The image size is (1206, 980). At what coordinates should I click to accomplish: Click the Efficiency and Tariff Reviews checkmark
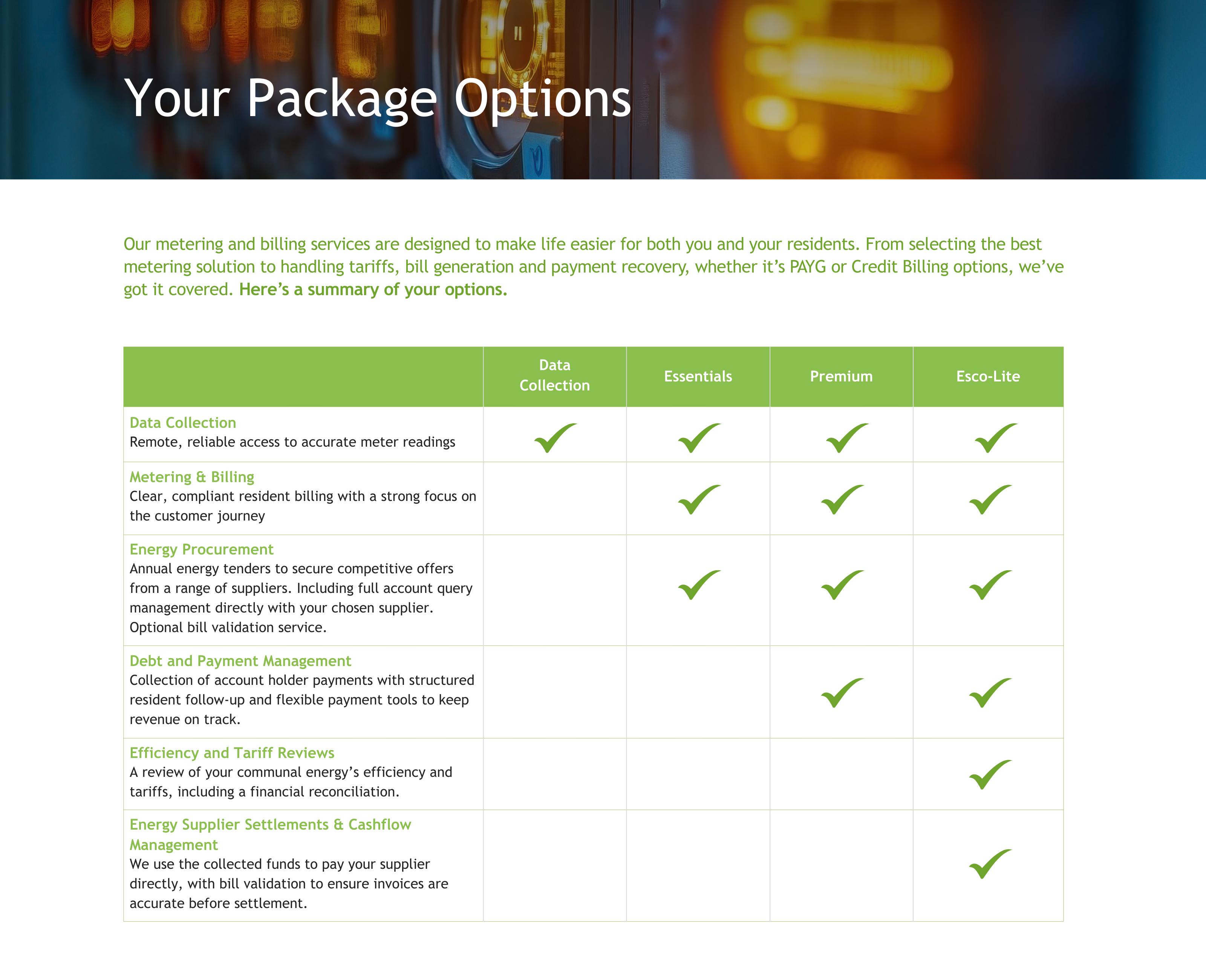coord(990,775)
